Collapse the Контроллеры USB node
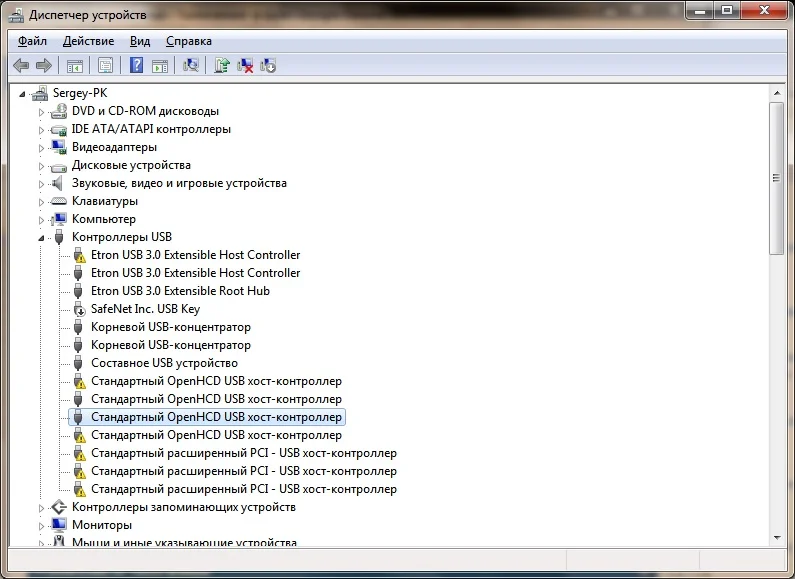795x579 pixels. (x=41, y=238)
